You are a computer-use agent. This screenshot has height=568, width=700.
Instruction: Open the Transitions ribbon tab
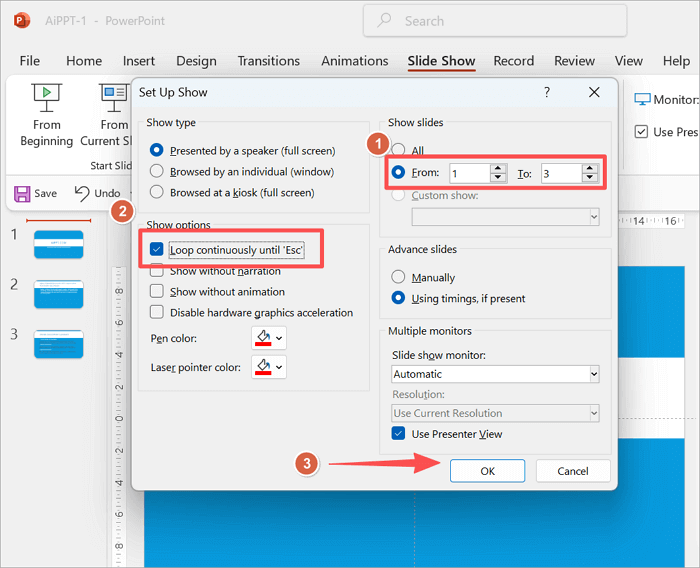(268, 61)
